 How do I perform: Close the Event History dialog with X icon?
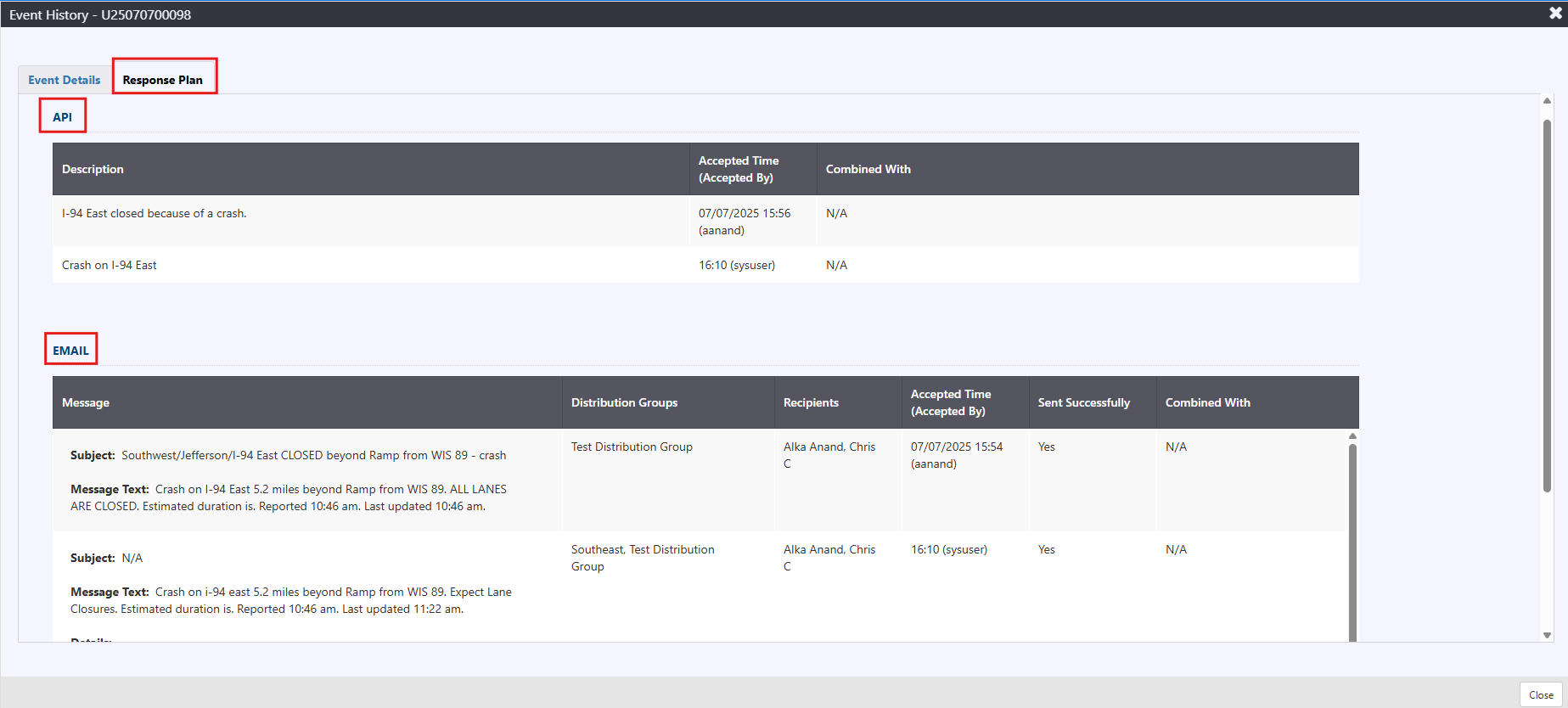(1555, 14)
